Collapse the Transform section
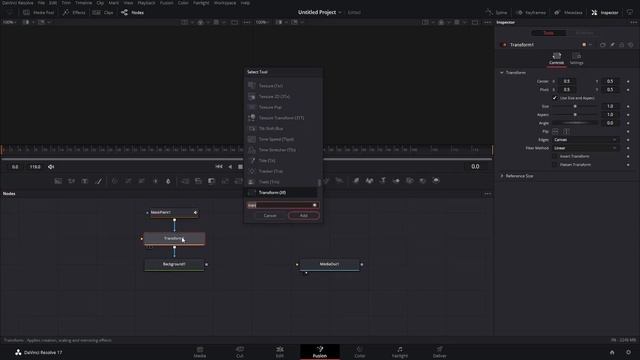The image size is (640, 360). click(x=502, y=73)
